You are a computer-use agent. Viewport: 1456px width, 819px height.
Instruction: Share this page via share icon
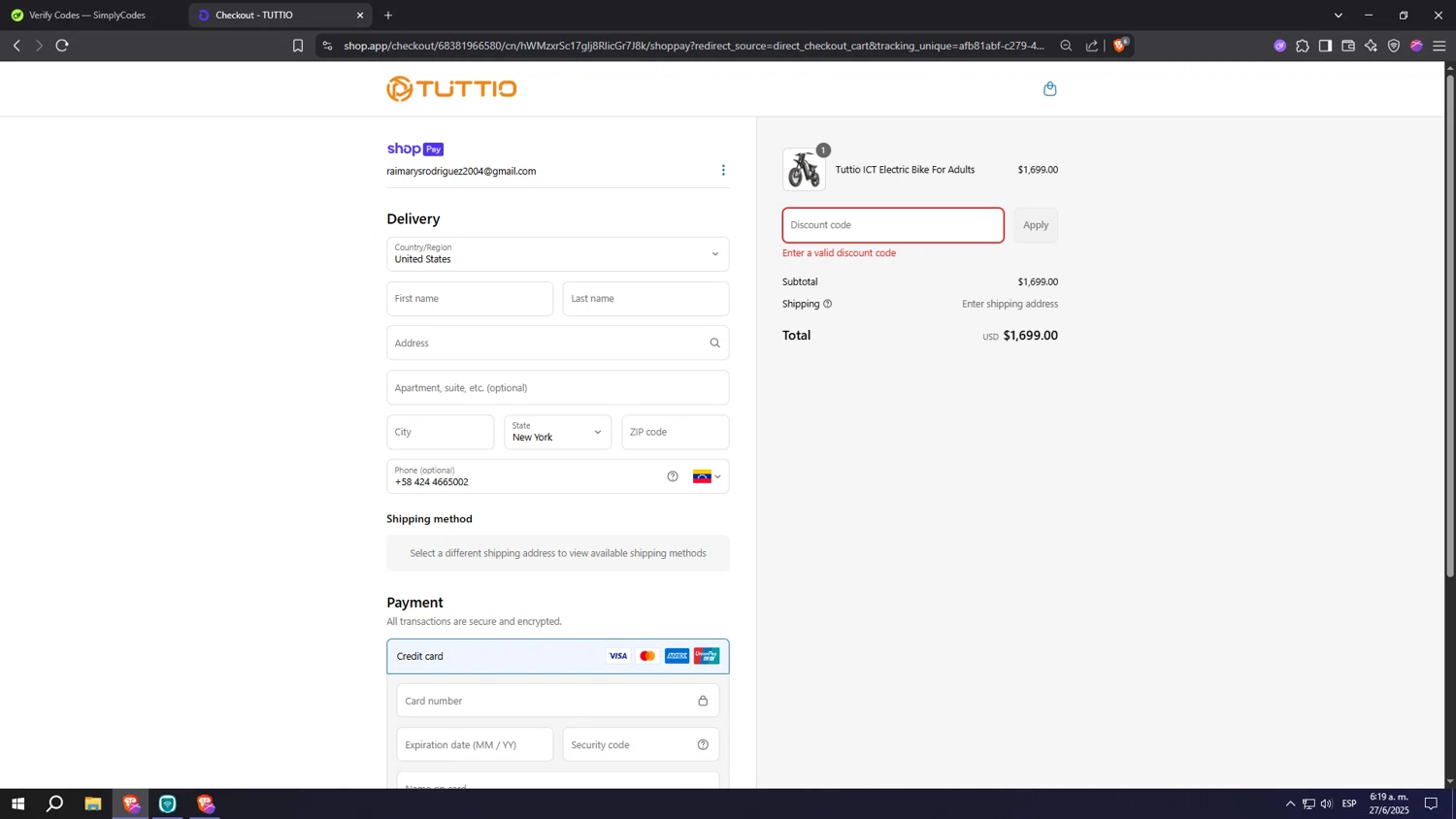(1092, 46)
